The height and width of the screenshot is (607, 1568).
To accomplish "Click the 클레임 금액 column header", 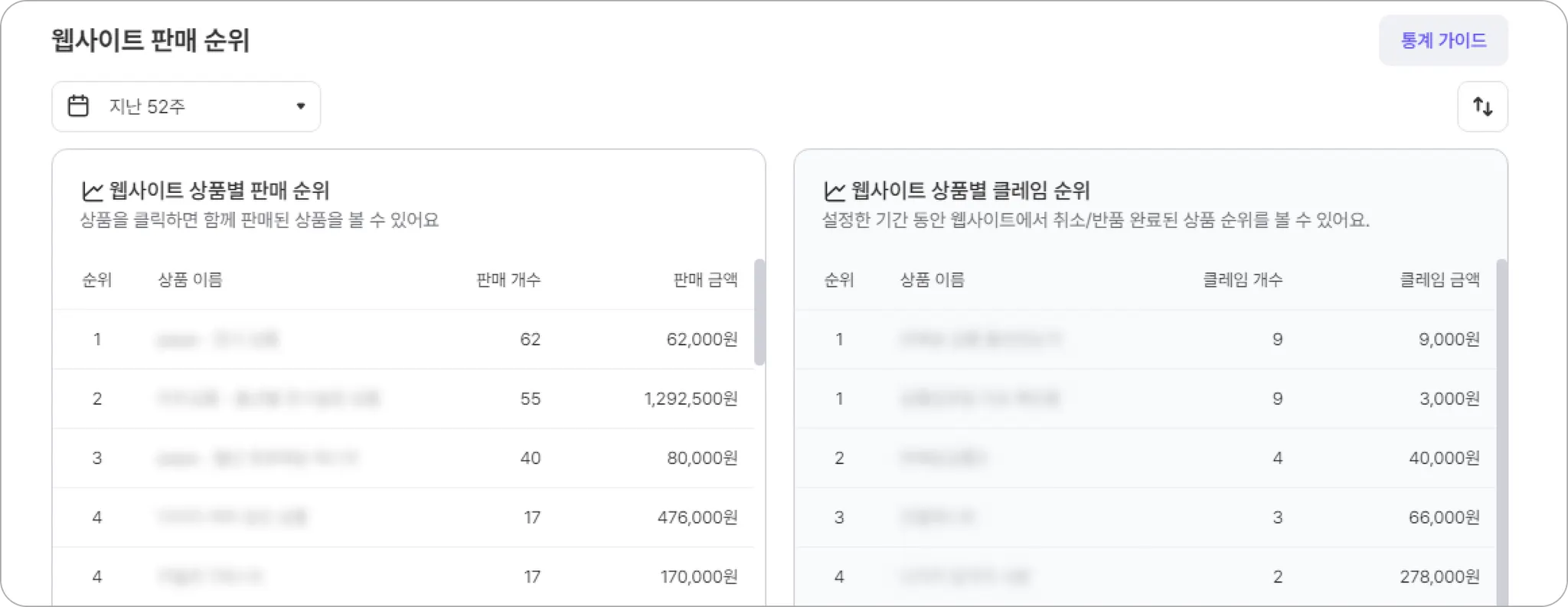I will [1439, 280].
